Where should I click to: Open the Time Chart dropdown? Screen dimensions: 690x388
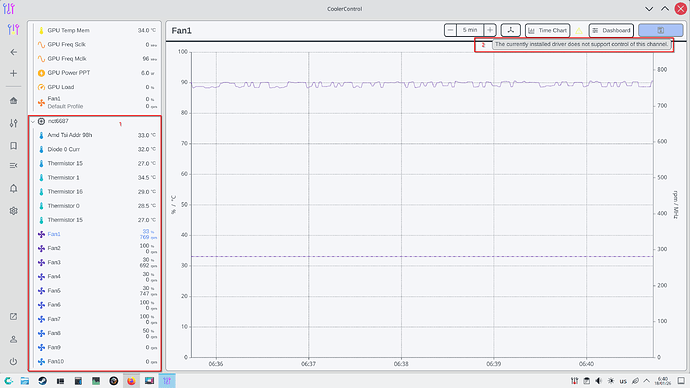547,30
